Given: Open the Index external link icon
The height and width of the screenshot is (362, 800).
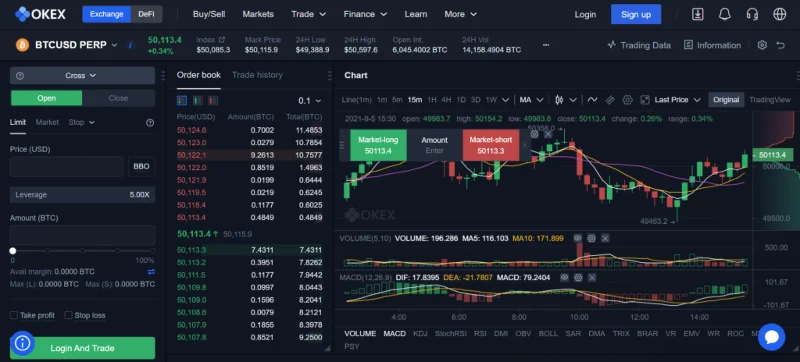Looking at the screenshot, I should point(222,39).
